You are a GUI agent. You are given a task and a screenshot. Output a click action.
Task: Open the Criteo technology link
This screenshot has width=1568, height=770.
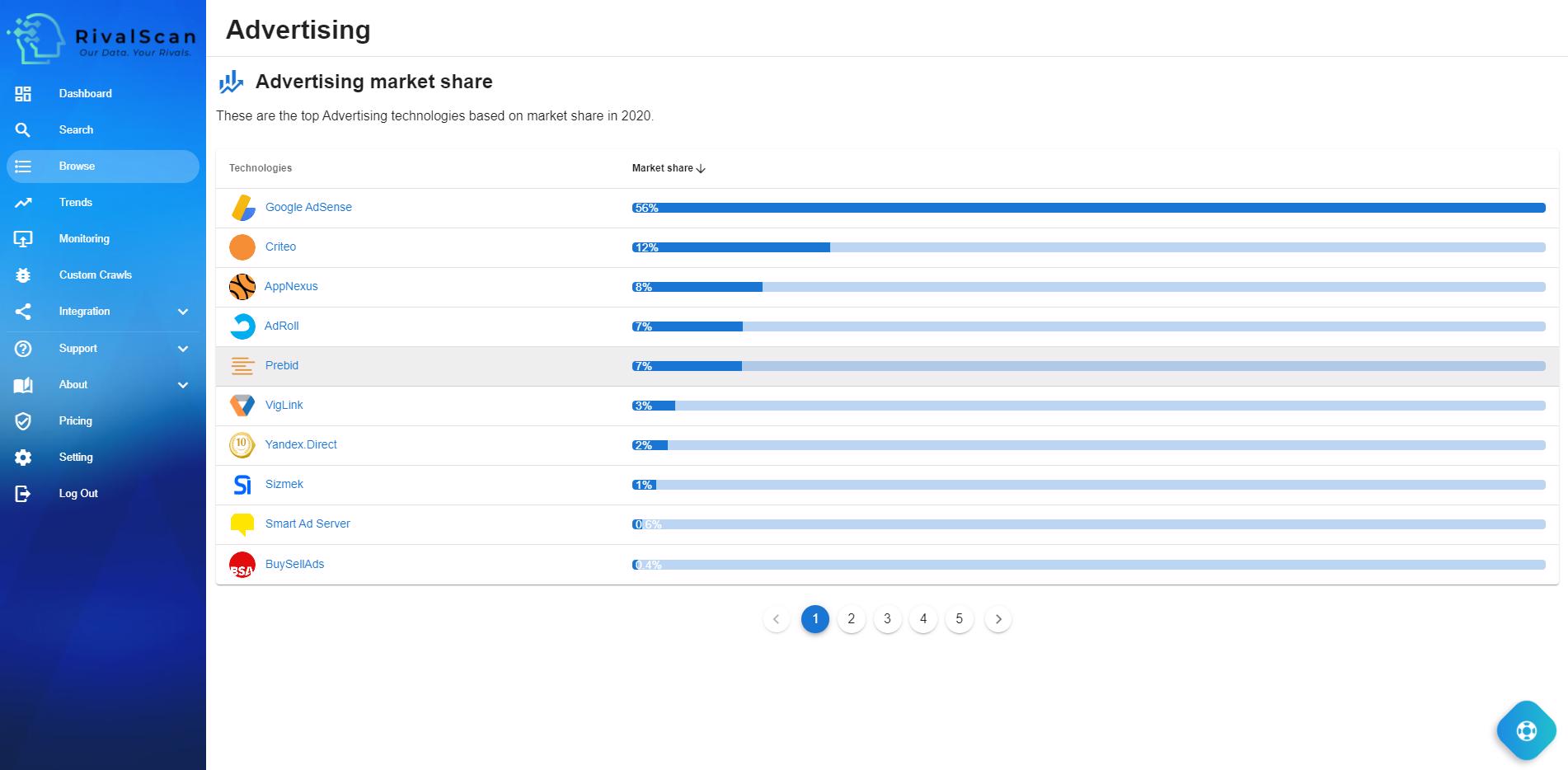pos(280,247)
